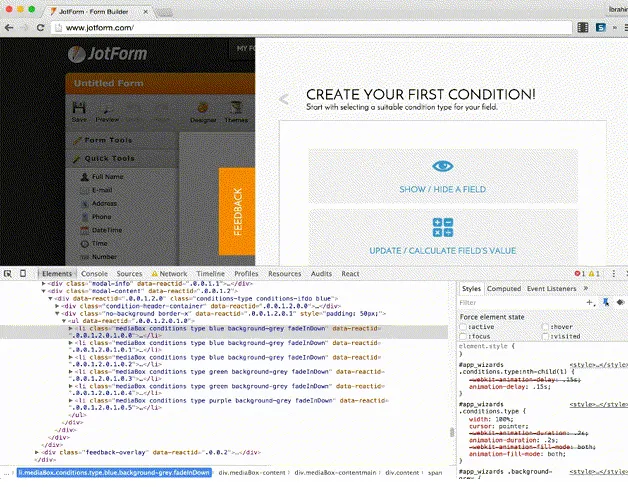Switch to the Console tab
The image size is (628, 487).
click(94, 274)
